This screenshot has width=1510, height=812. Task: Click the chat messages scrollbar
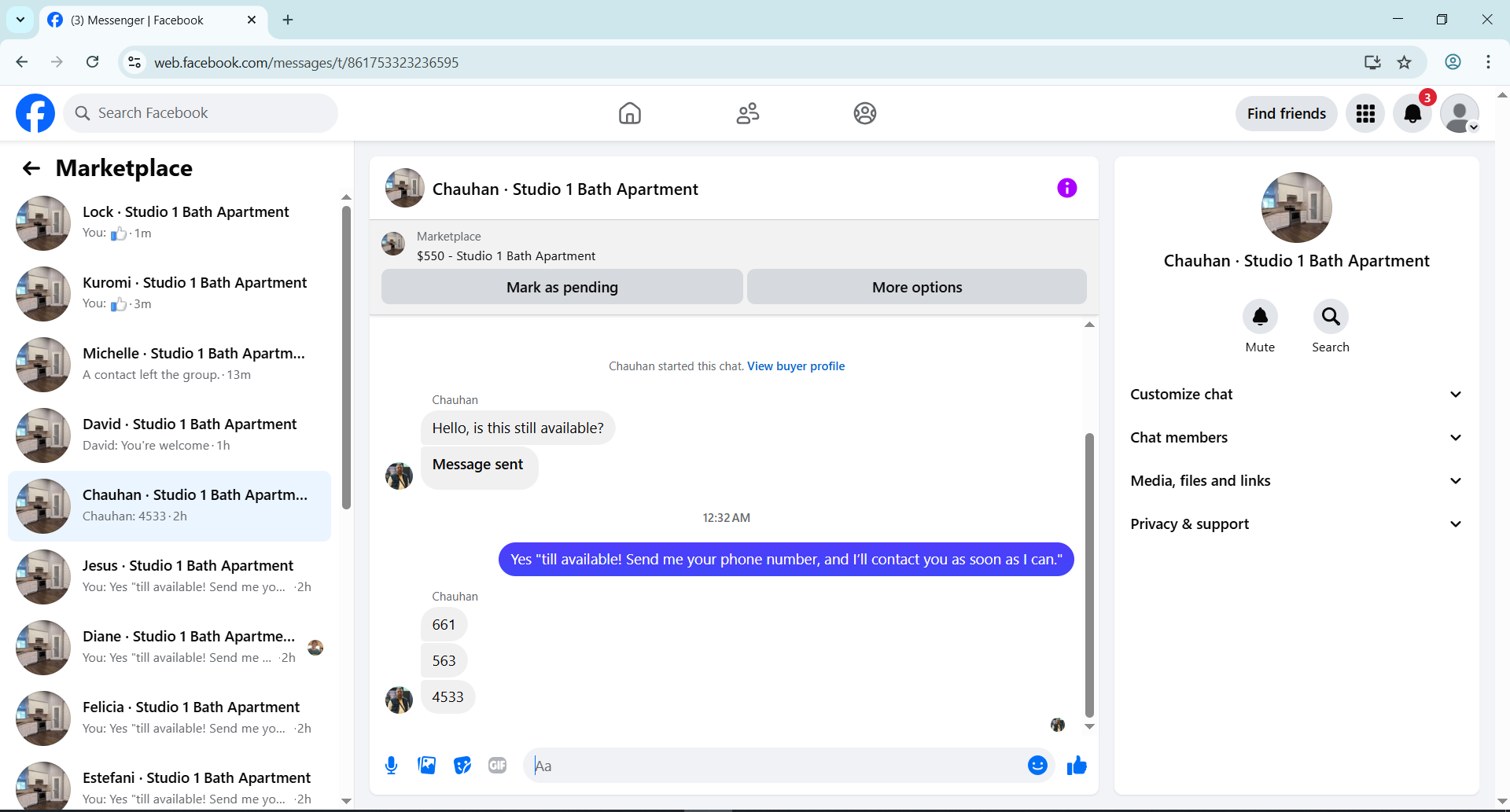point(1089,574)
